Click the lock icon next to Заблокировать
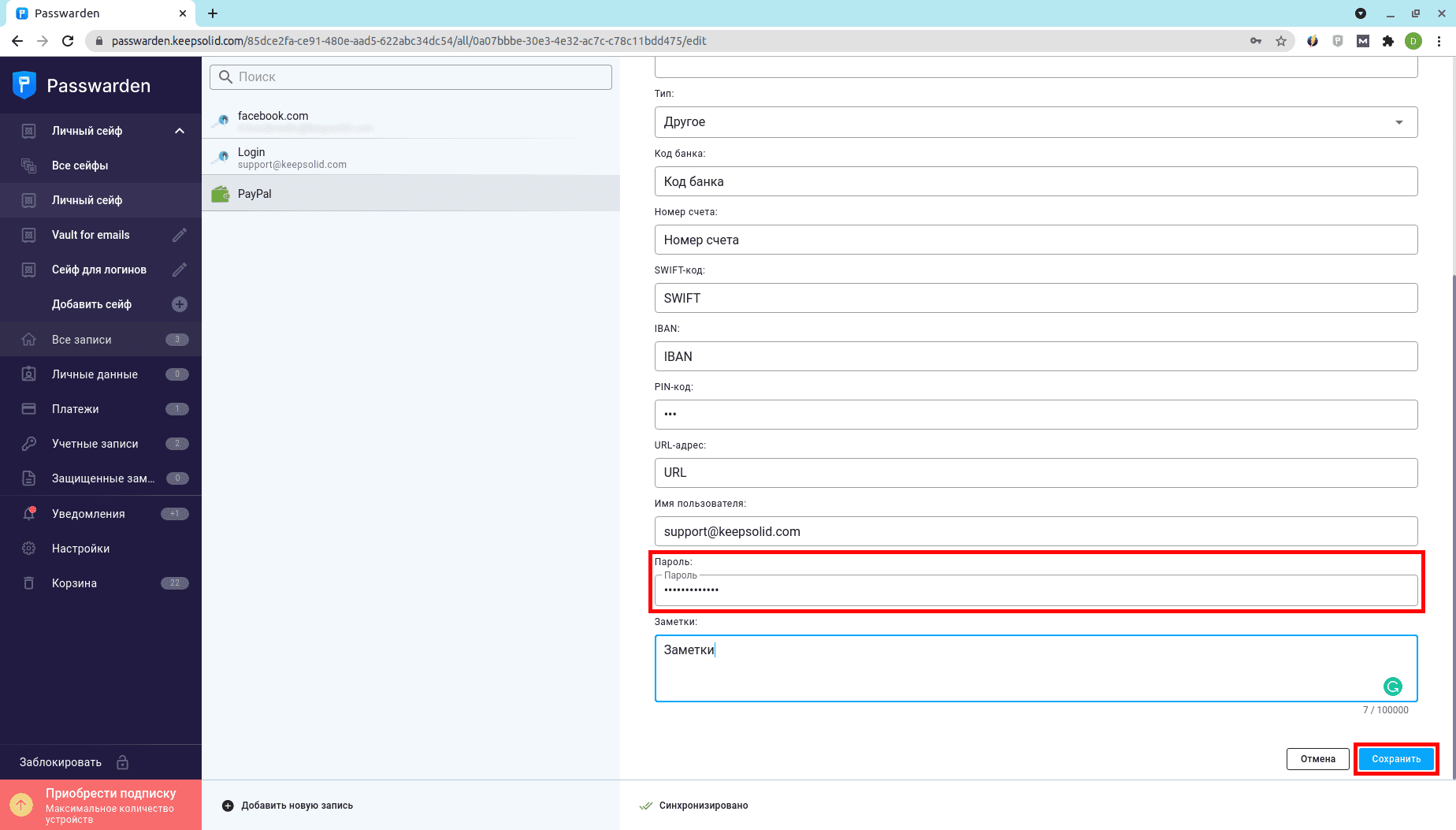This screenshot has height=830, width=1456. (x=123, y=762)
